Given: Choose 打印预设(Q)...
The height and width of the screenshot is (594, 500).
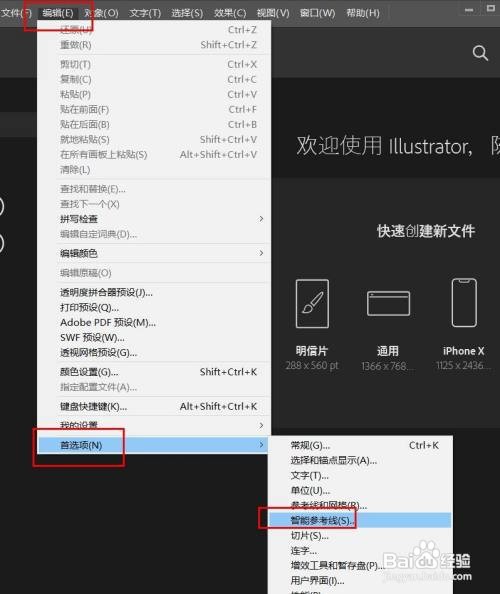Looking at the screenshot, I should click(154, 307).
